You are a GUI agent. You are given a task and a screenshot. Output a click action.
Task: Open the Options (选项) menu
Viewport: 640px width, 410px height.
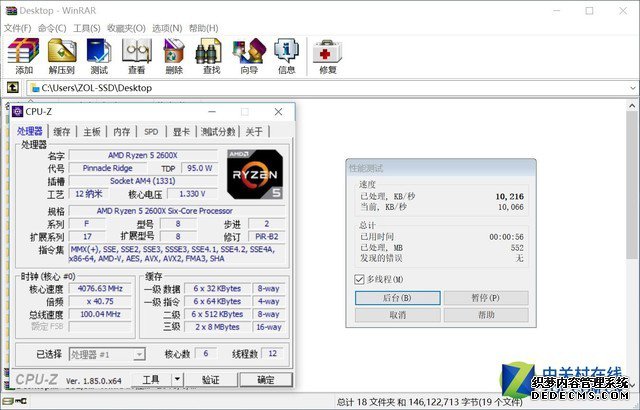(167, 28)
